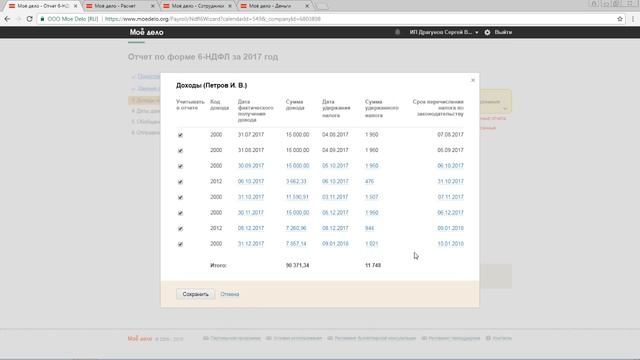
Task: Edit income date 30.09.2017
Action: [x=251, y=166]
